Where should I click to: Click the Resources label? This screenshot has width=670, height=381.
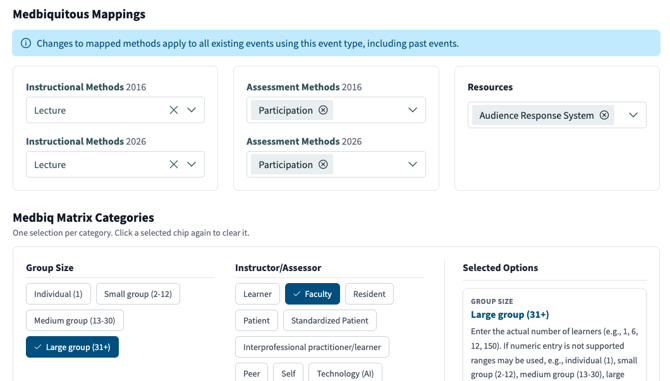tap(490, 87)
